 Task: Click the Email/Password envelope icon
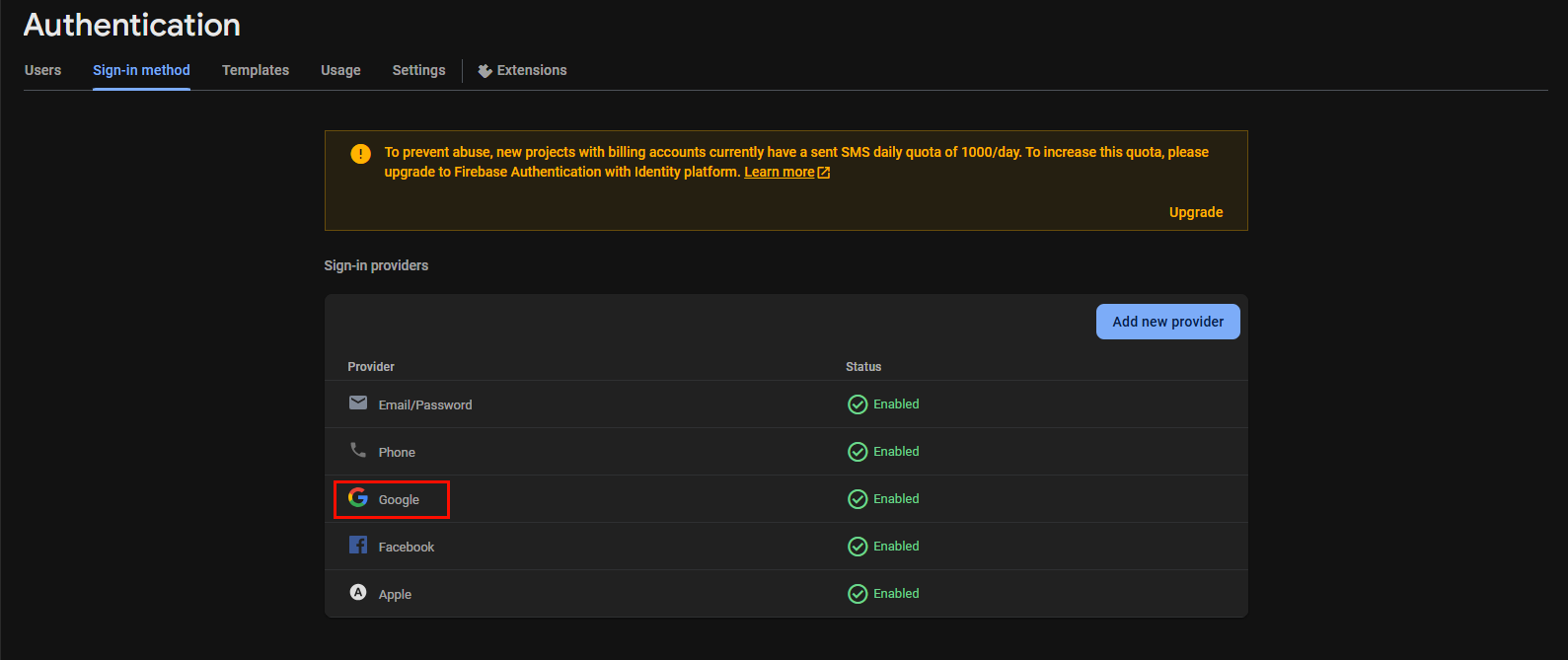click(358, 403)
